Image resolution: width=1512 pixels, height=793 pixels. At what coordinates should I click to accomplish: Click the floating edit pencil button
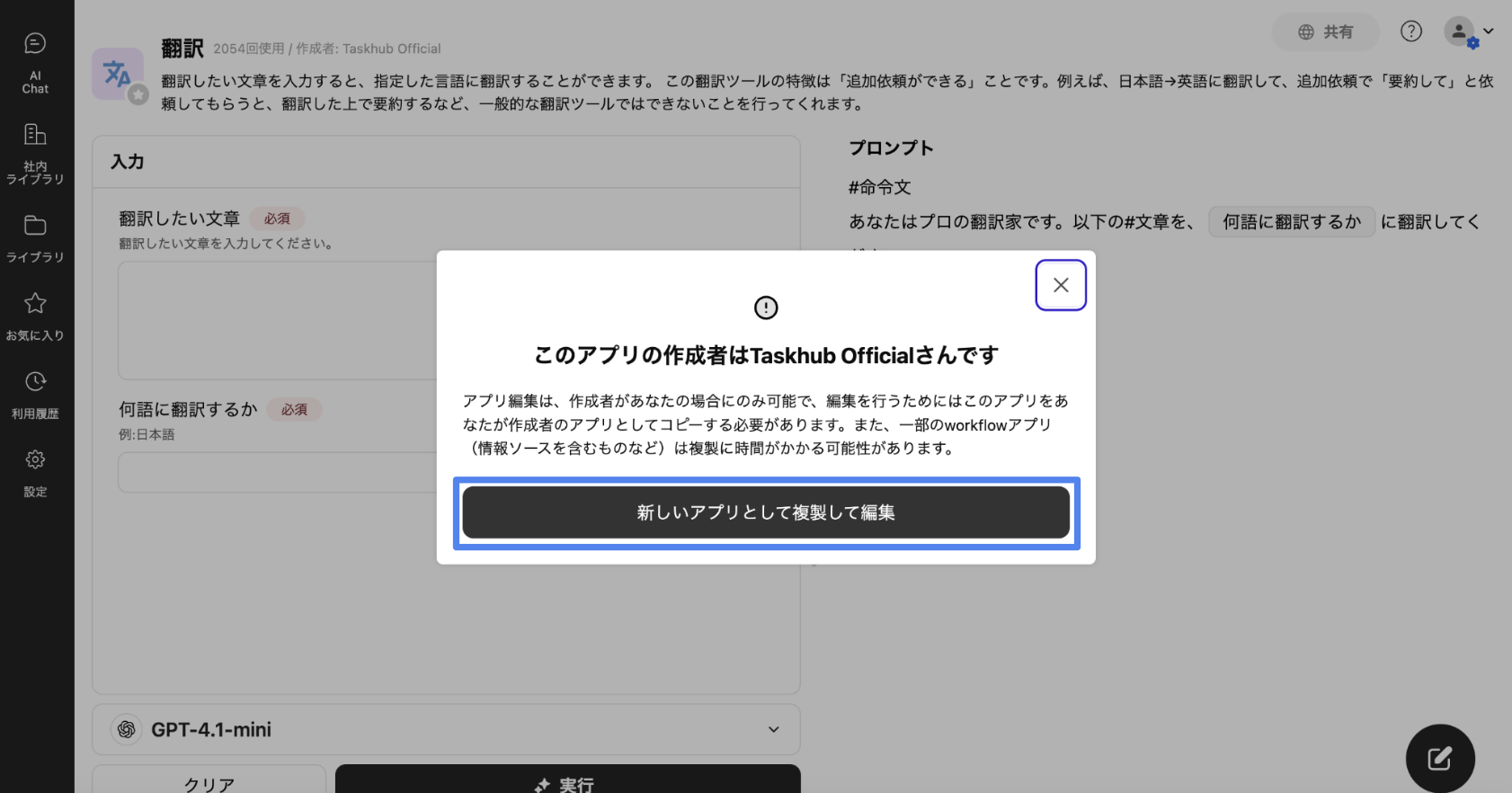point(1439,758)
